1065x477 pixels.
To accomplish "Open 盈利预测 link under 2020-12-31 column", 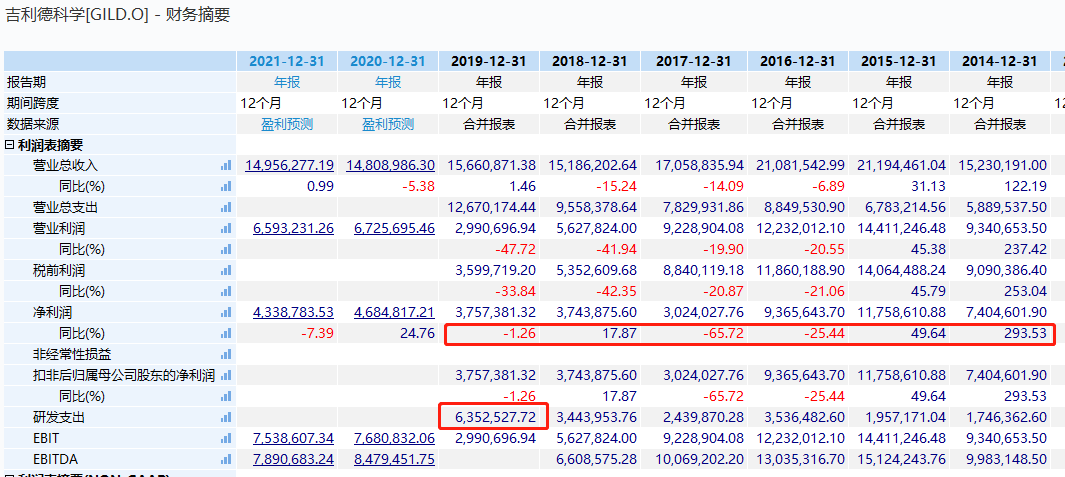I will tap(388, 124).
